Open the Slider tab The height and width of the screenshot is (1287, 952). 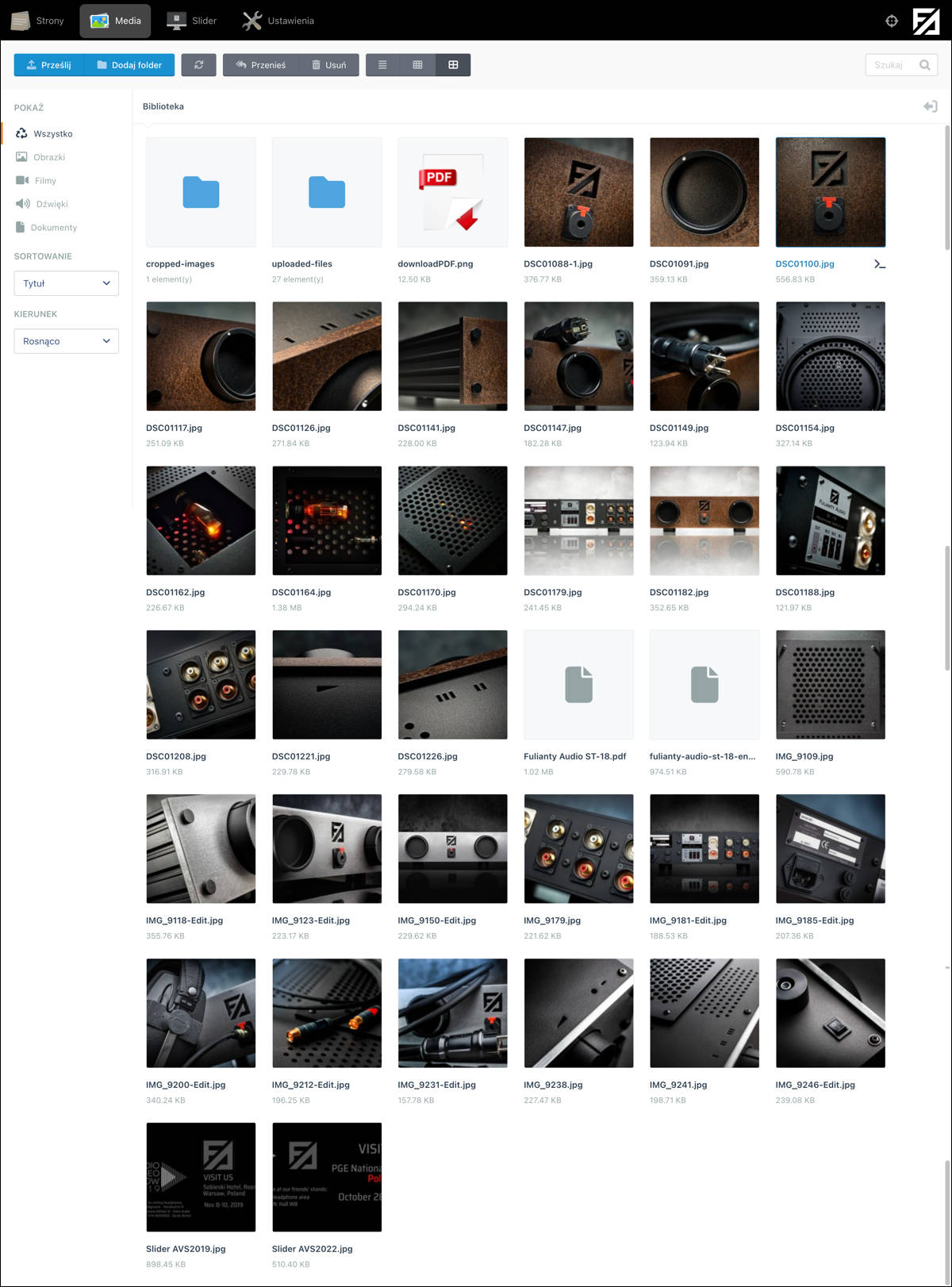tap(191, 21)
